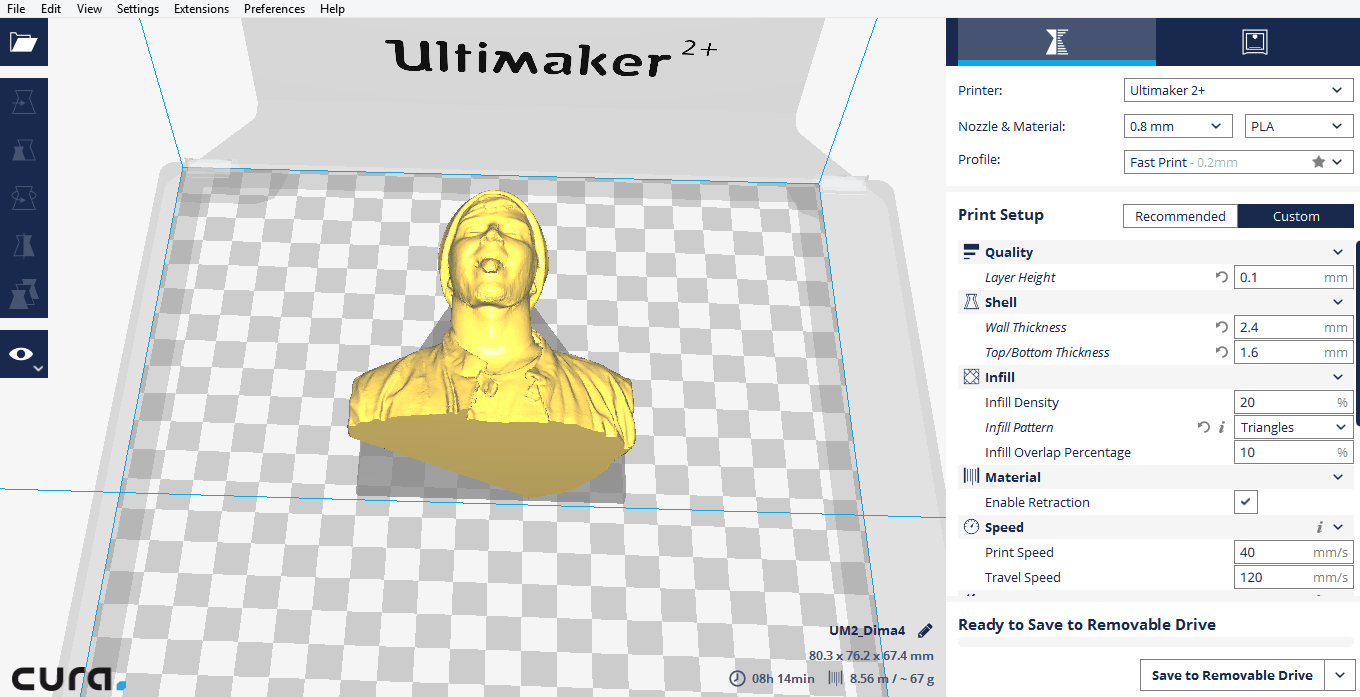This screenshot has width=1360, height=697.
Task: Click the Material category barcode icon
Action: pos(970,477)
